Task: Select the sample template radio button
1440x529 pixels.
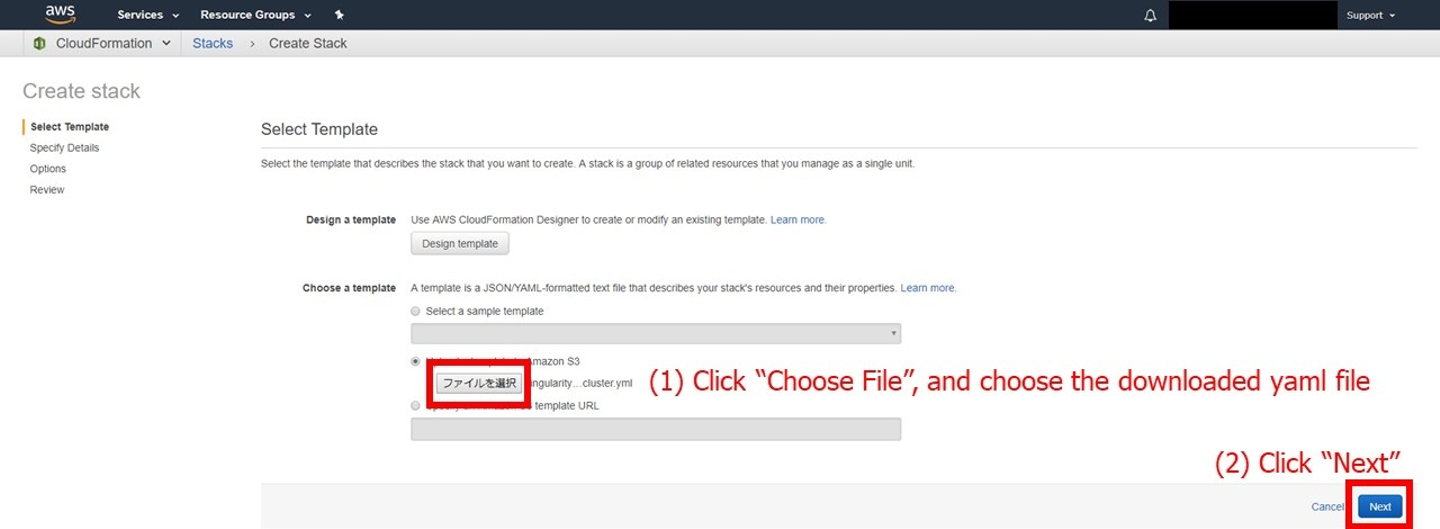Action: coord(416,311)
